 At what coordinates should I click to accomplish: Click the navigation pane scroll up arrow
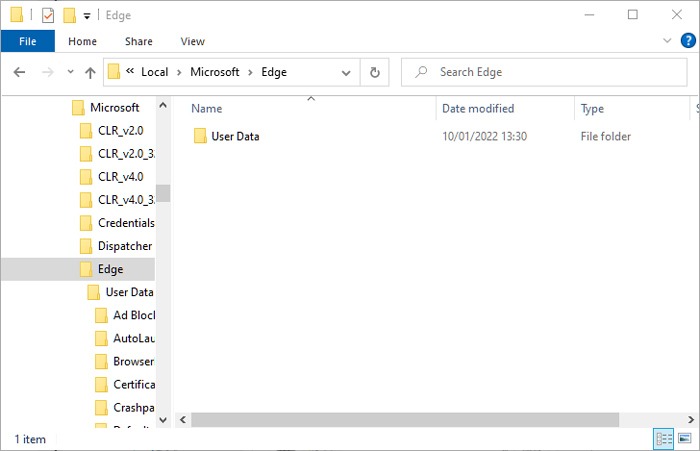pos(163,105)
